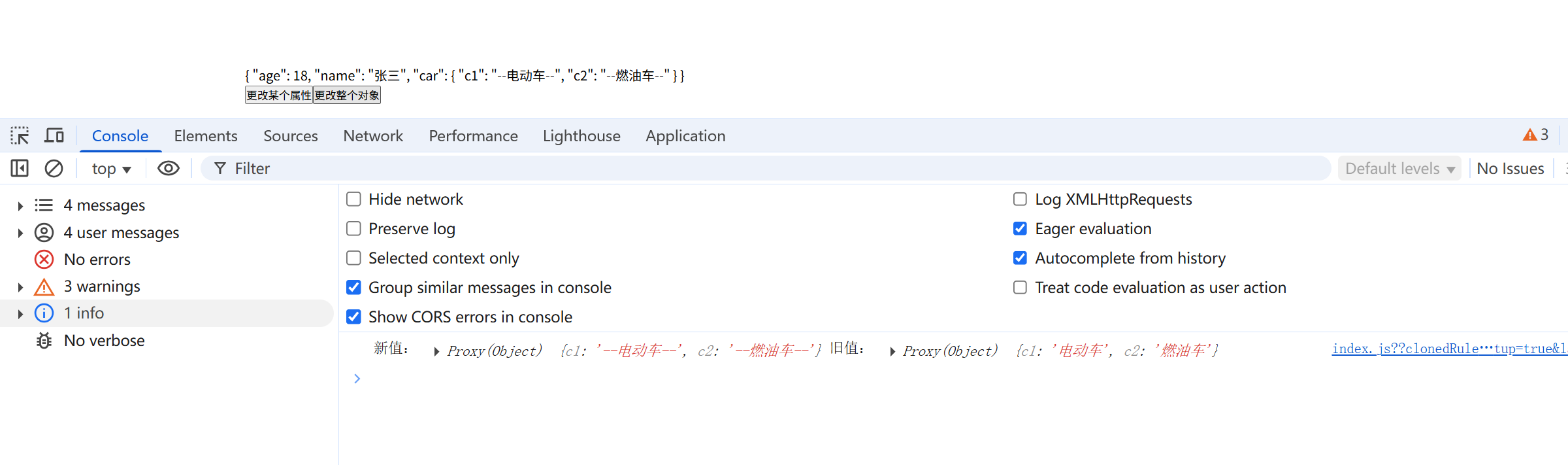Hide the console sidebar panel icon
The image size is (1568, 465).
20,169
